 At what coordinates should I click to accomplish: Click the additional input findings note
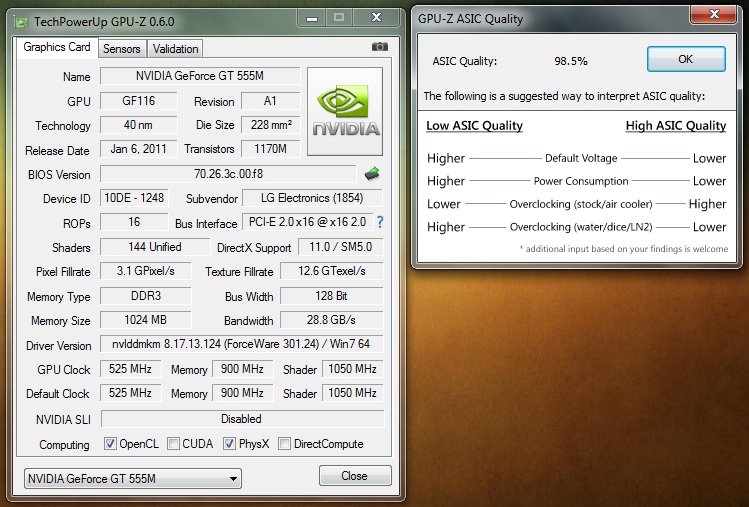click(x=624, y=249)
